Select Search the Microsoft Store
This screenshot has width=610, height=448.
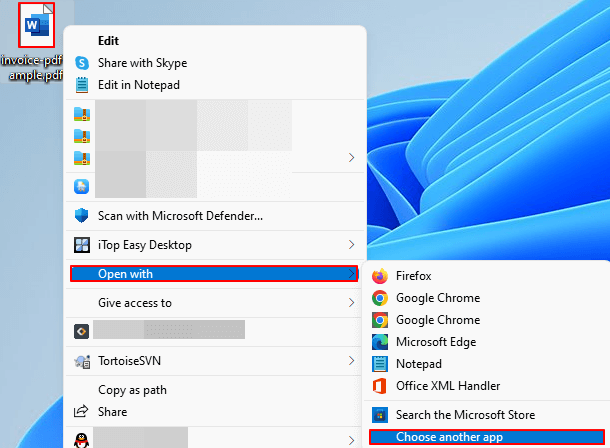pos(487,415)
